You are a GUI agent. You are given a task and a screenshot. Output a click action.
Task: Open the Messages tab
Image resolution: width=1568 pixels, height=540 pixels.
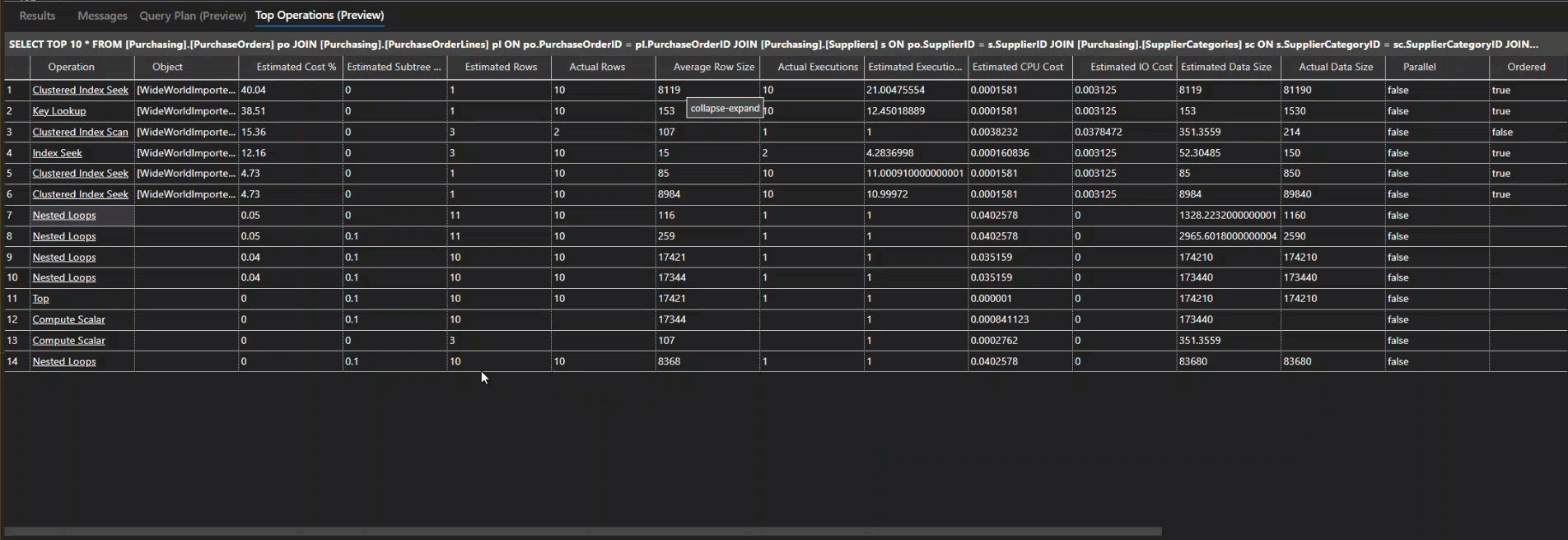(x=102, y=16)
